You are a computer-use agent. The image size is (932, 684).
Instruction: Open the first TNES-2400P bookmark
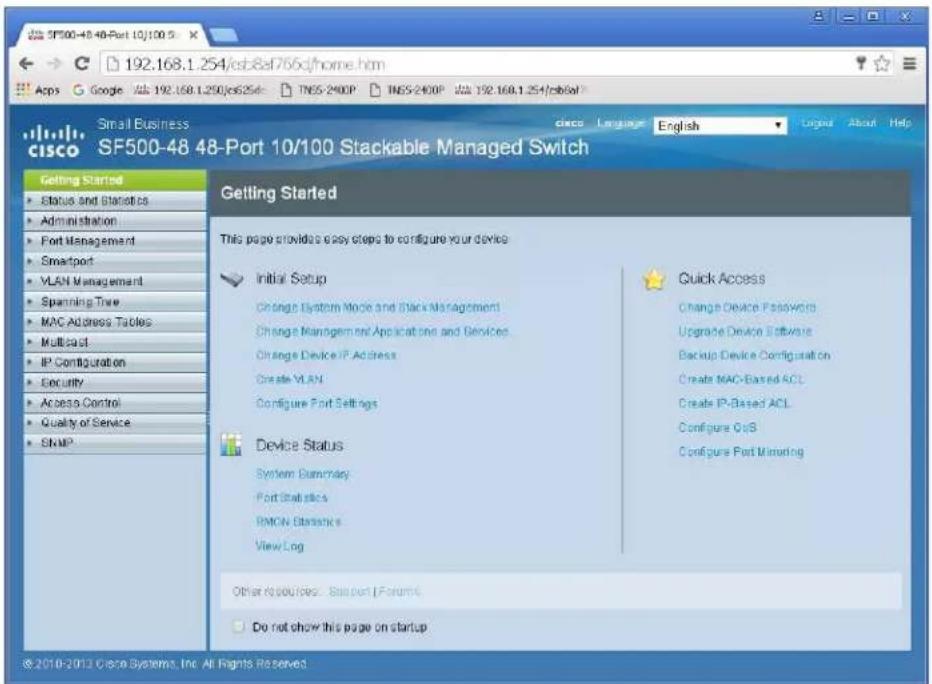[319, 90]
